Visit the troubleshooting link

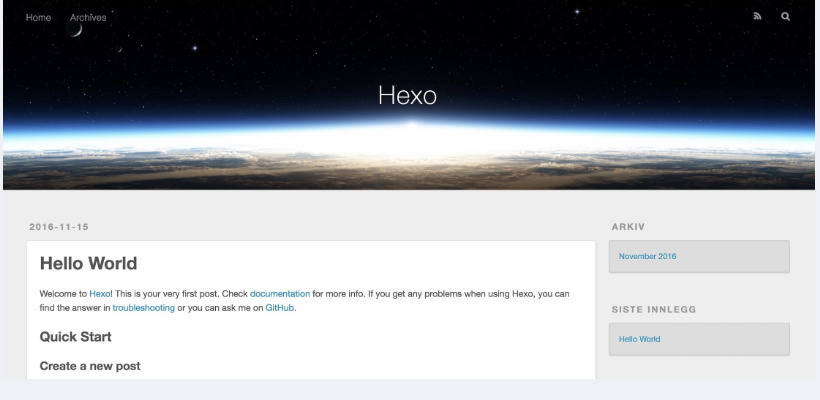[143, 308]
